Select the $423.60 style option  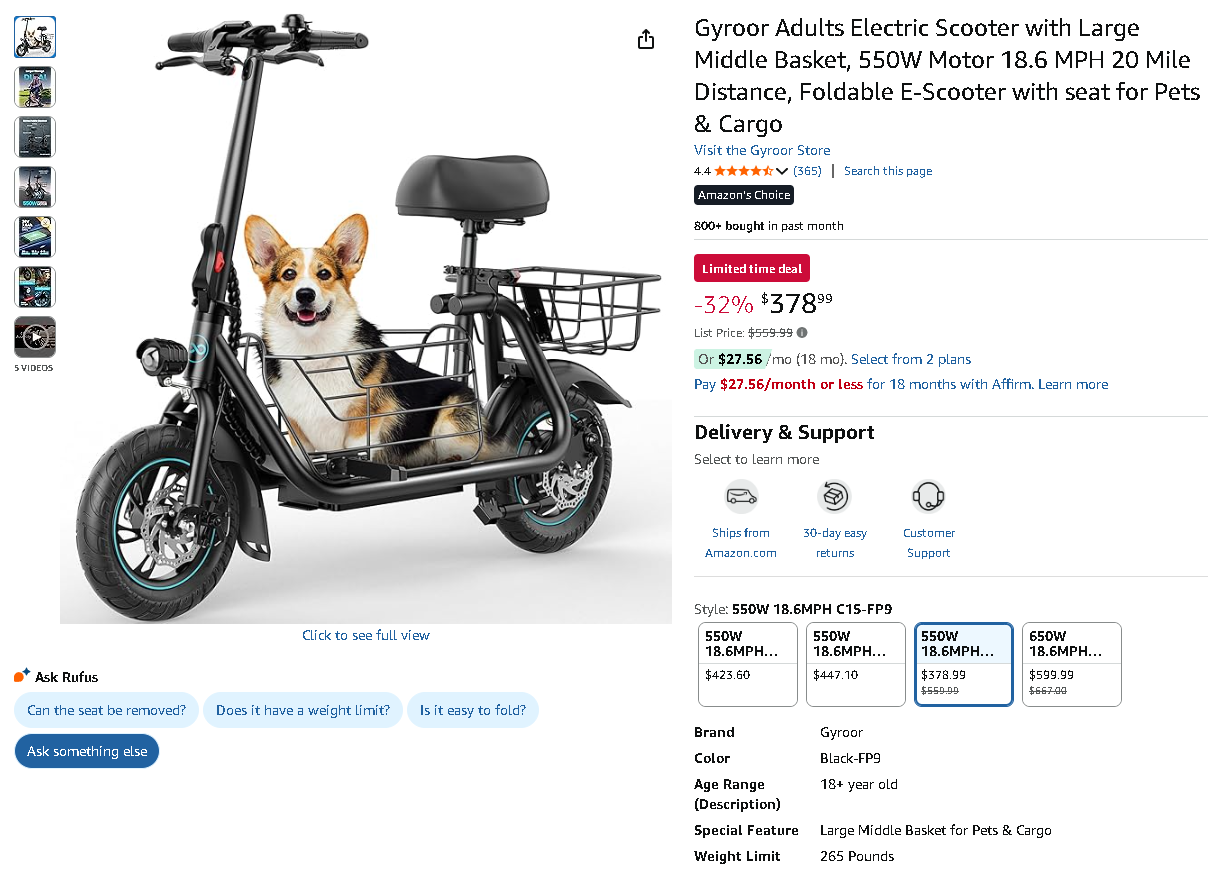click(x=747, y=663)
